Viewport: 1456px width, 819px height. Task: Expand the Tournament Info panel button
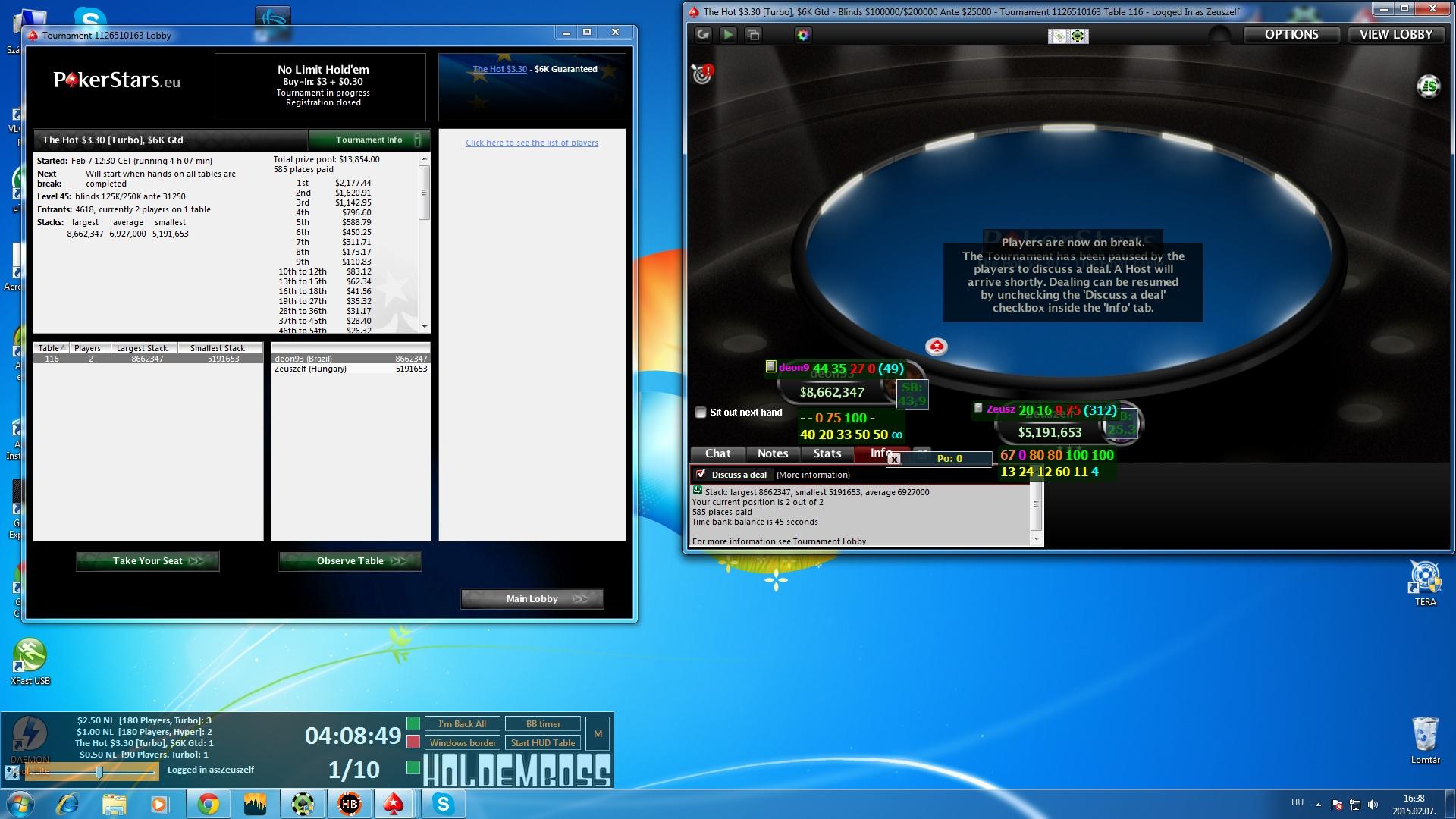point(369,140)
